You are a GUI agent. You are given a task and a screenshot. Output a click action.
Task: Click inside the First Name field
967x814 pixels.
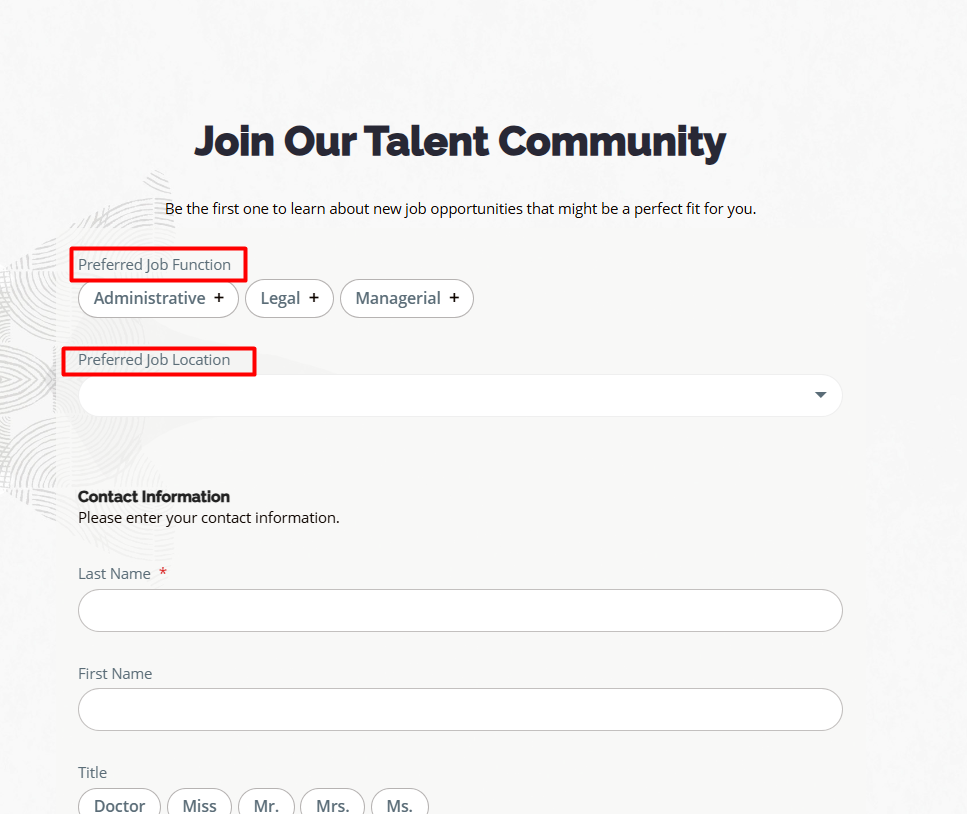click(460, 709)
